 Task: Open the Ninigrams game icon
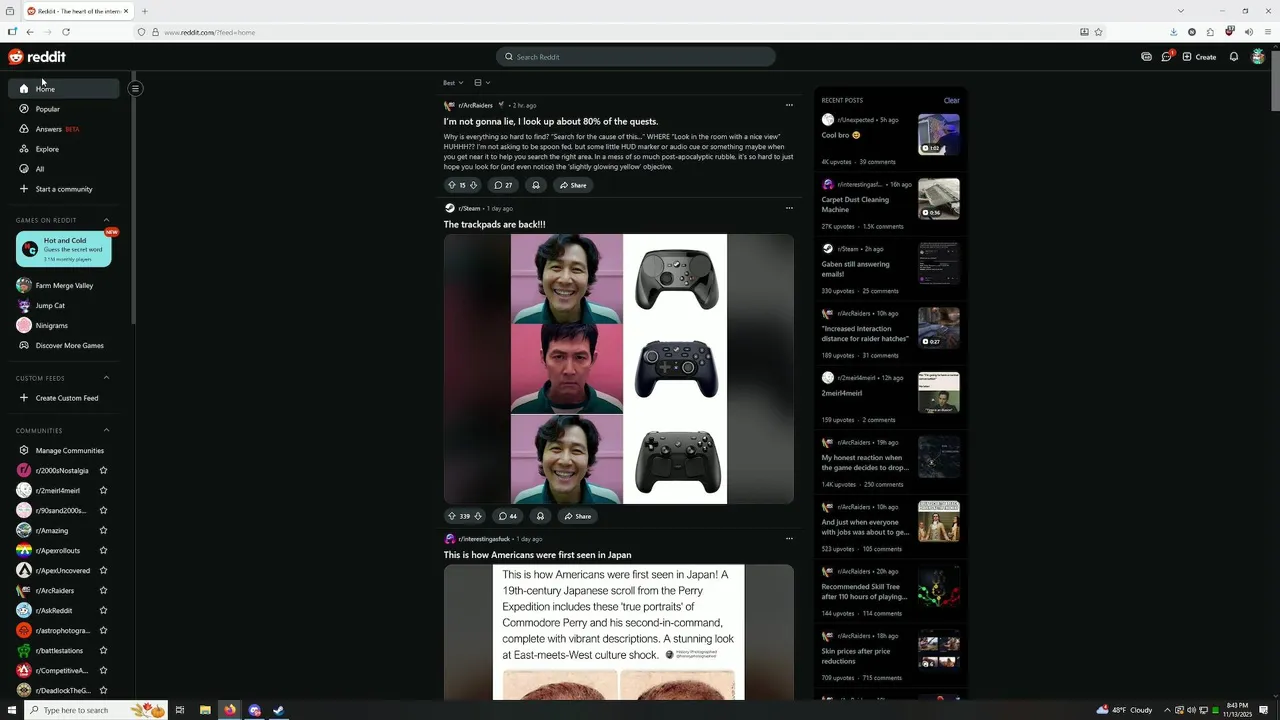24,325
